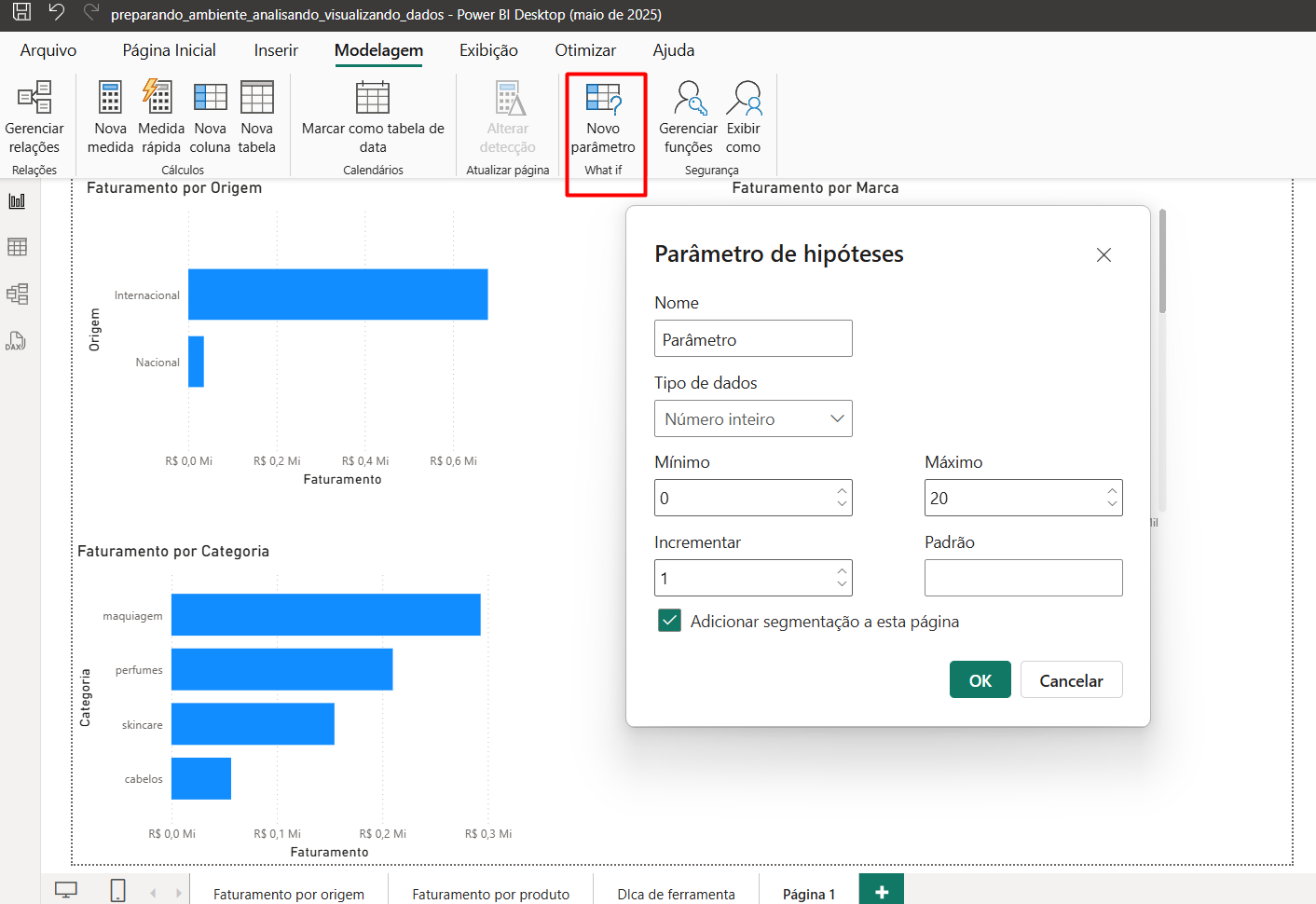Increase the Incrementar value with up arrow
1316x904 pixels.
pyautogui.click(x=842, y=570)
